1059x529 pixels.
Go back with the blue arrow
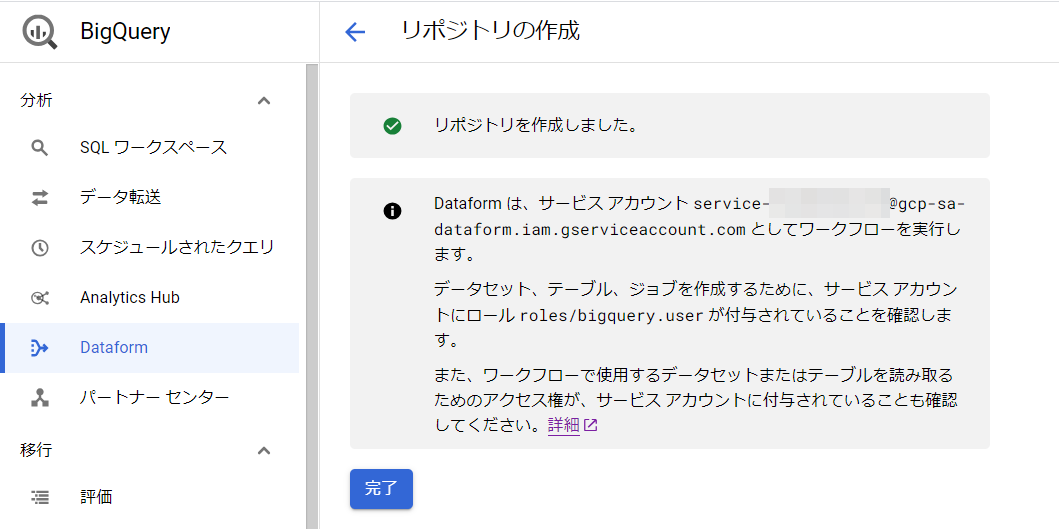(x=355, y=32)
